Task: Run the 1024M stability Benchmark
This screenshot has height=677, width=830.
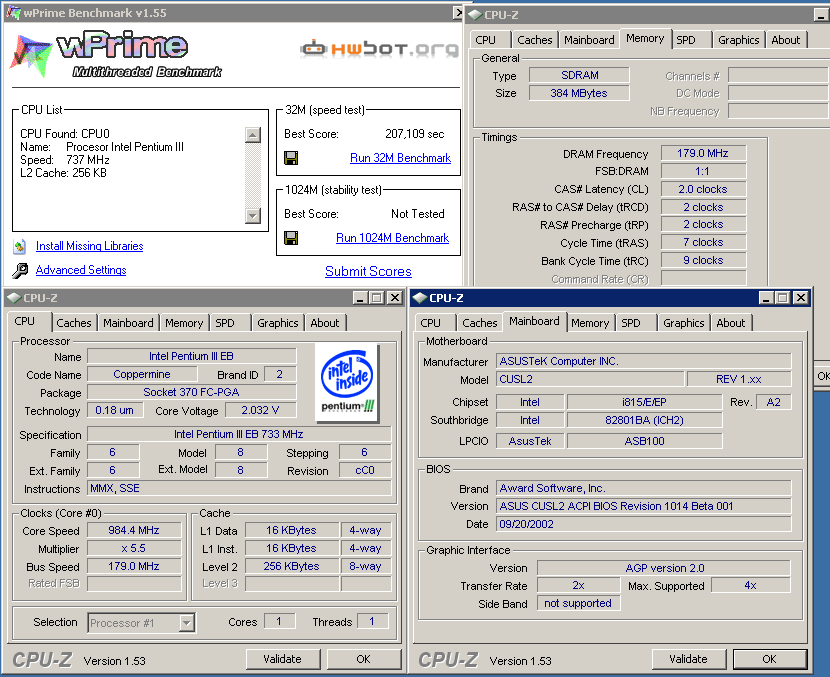Action: 392,238
